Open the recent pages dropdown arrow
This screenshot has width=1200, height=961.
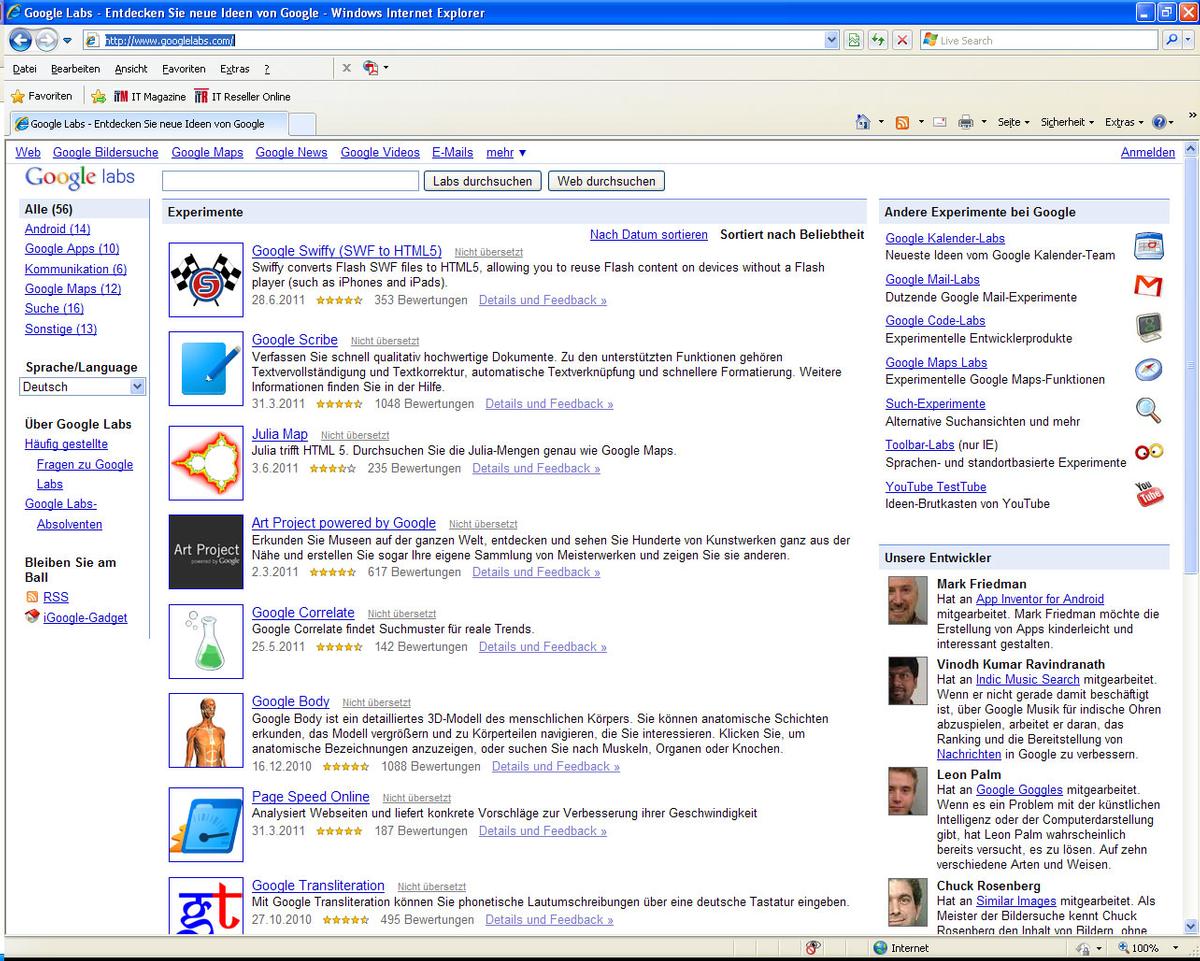[x=67, y=40]
